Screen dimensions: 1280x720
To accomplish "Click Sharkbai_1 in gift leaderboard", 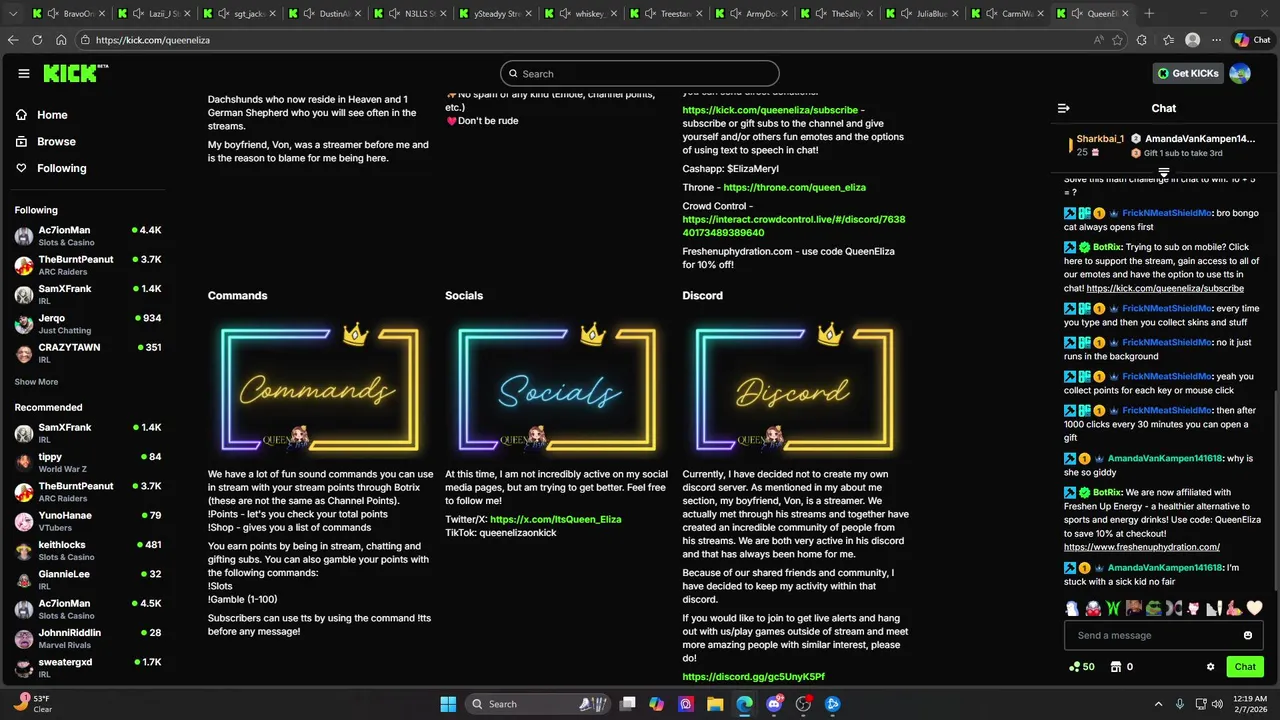I will coord(1100,139).
